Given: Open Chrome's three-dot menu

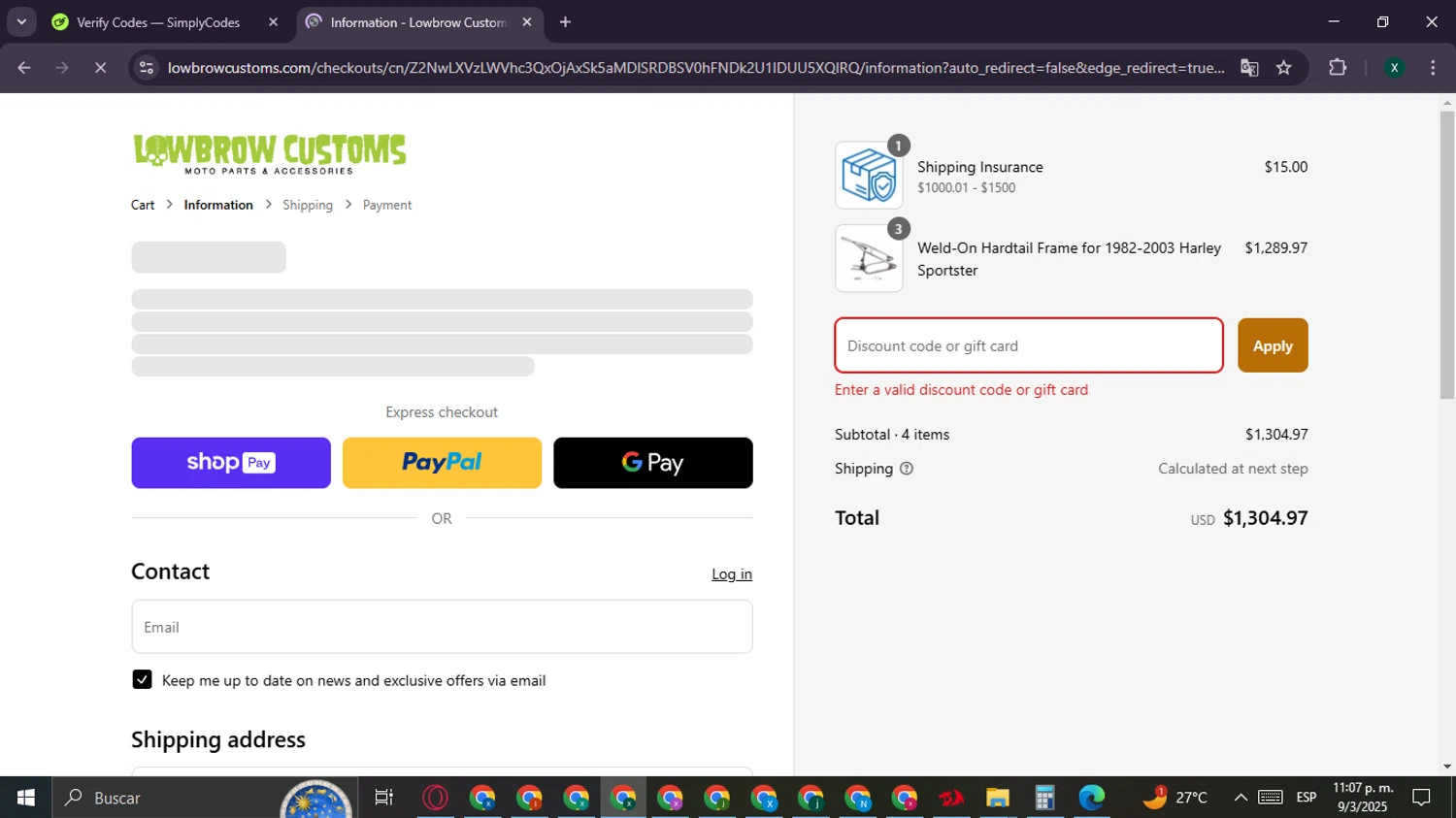Looking at the screenshot, I should [x=1433, y=68].
